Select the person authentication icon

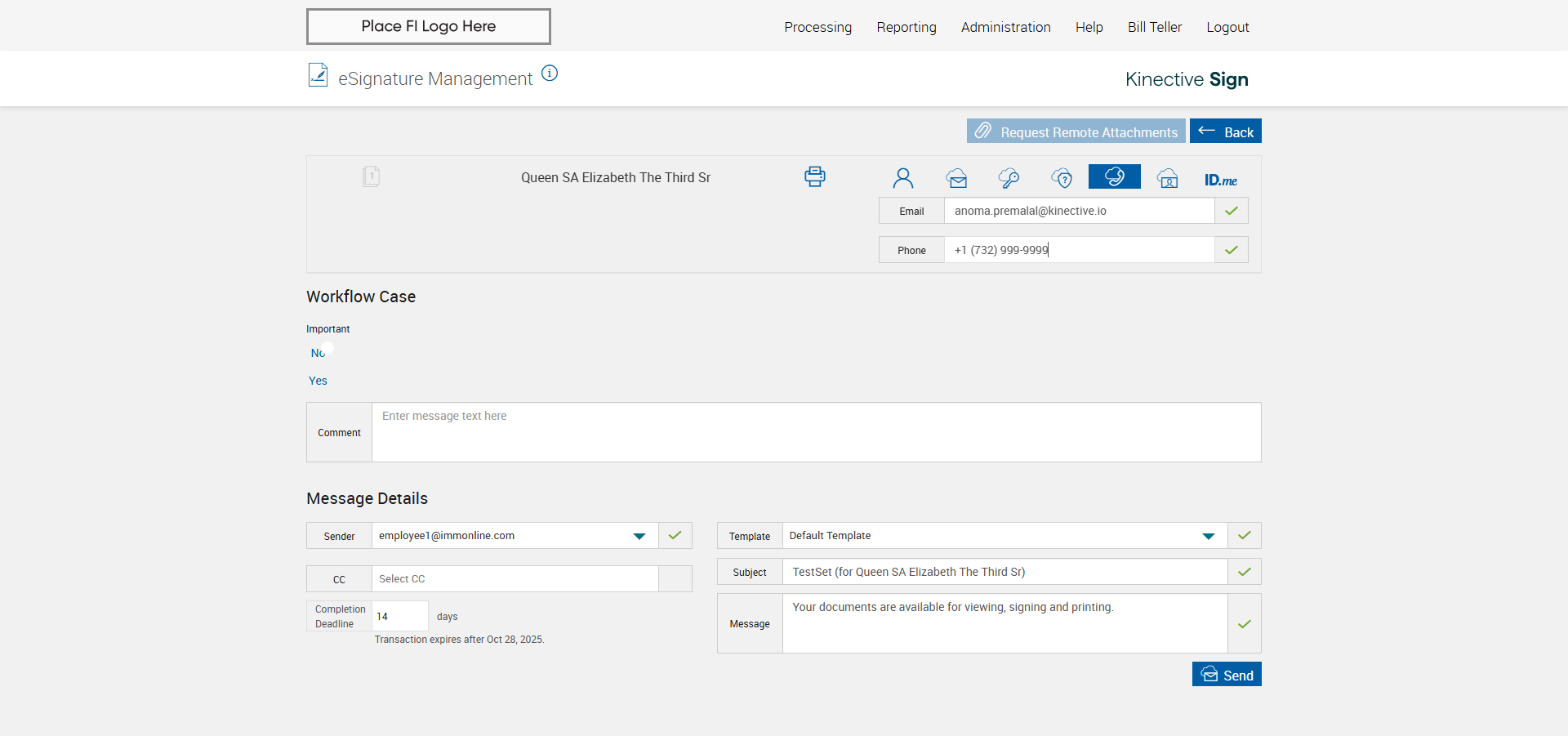tap(902, 178)
